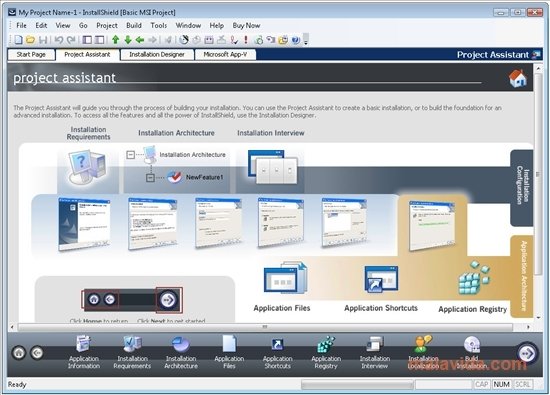Collapse the NewFeature1 tree node
The height and width of the screenshot is (395, 550).
pos(150,178)
